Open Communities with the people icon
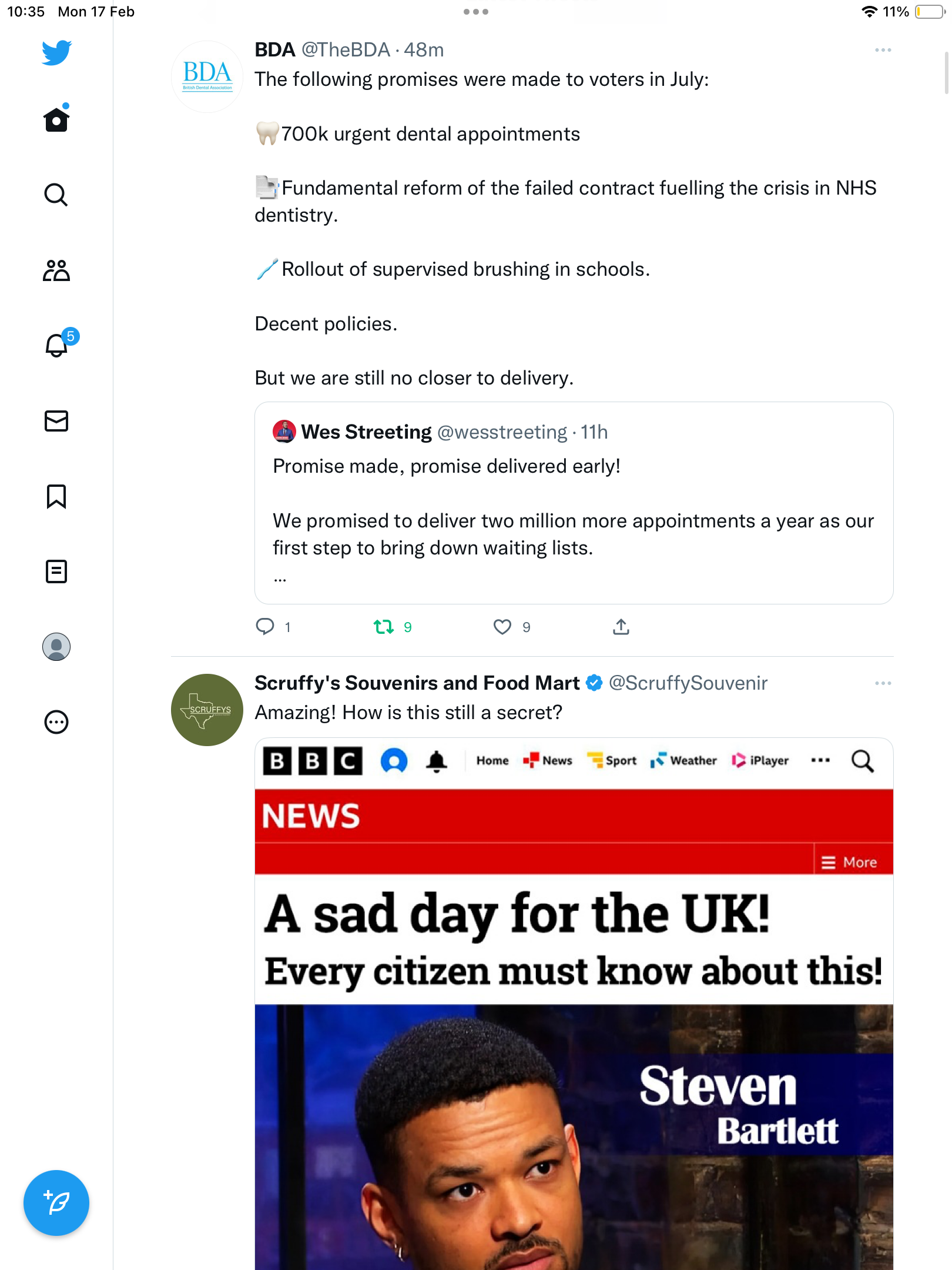 tap(56, 270)
